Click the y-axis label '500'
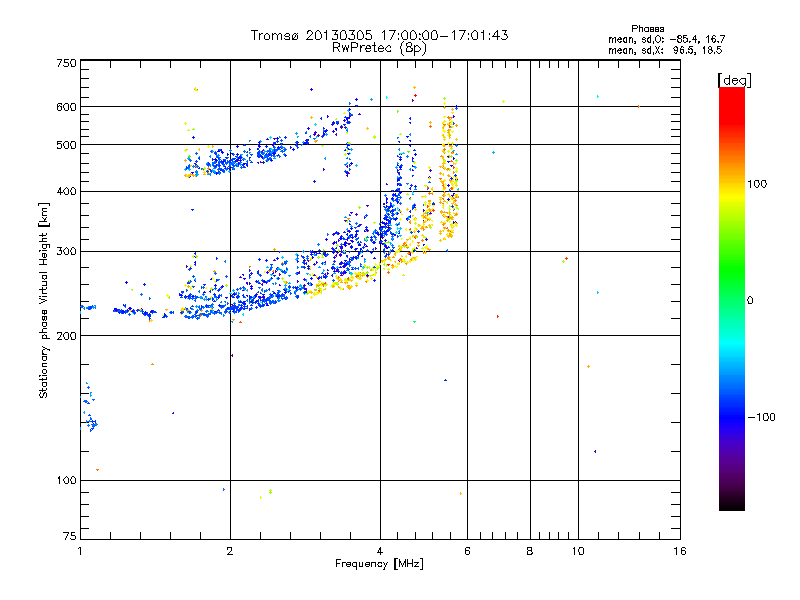This screenshot has width=800, height=600. pos(66,145)
